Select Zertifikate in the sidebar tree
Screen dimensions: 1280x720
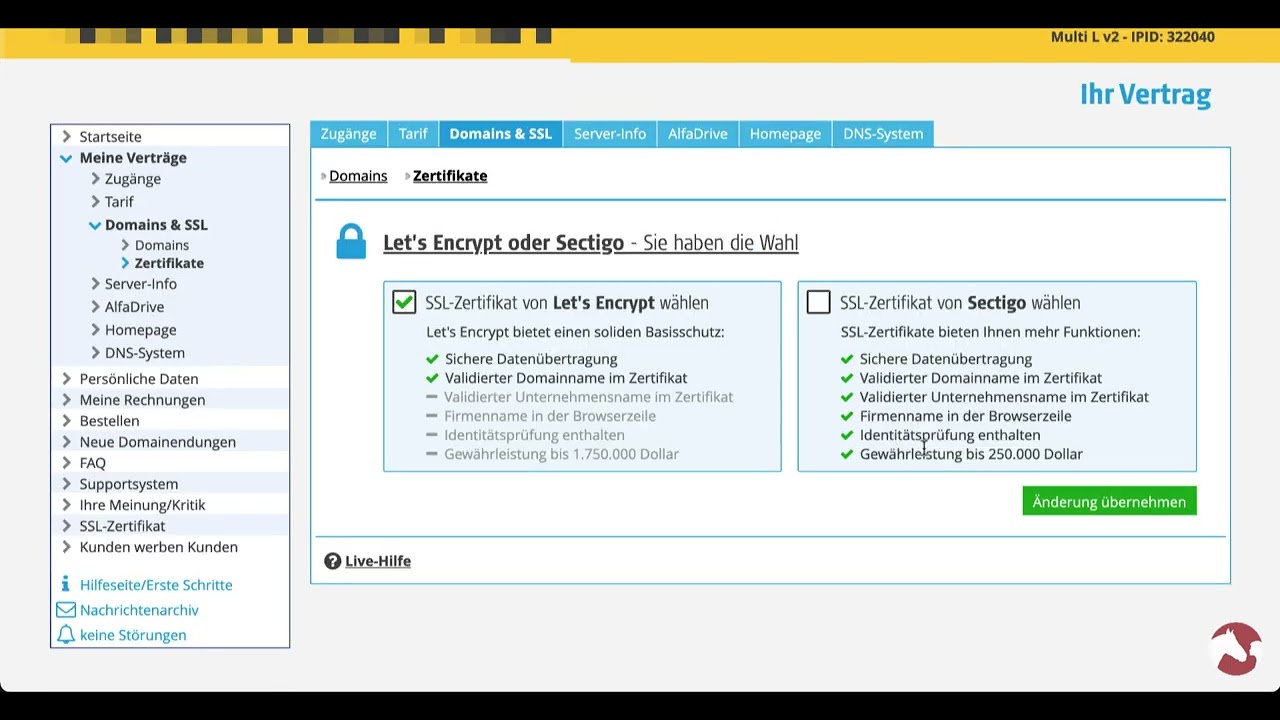point(169,263)
